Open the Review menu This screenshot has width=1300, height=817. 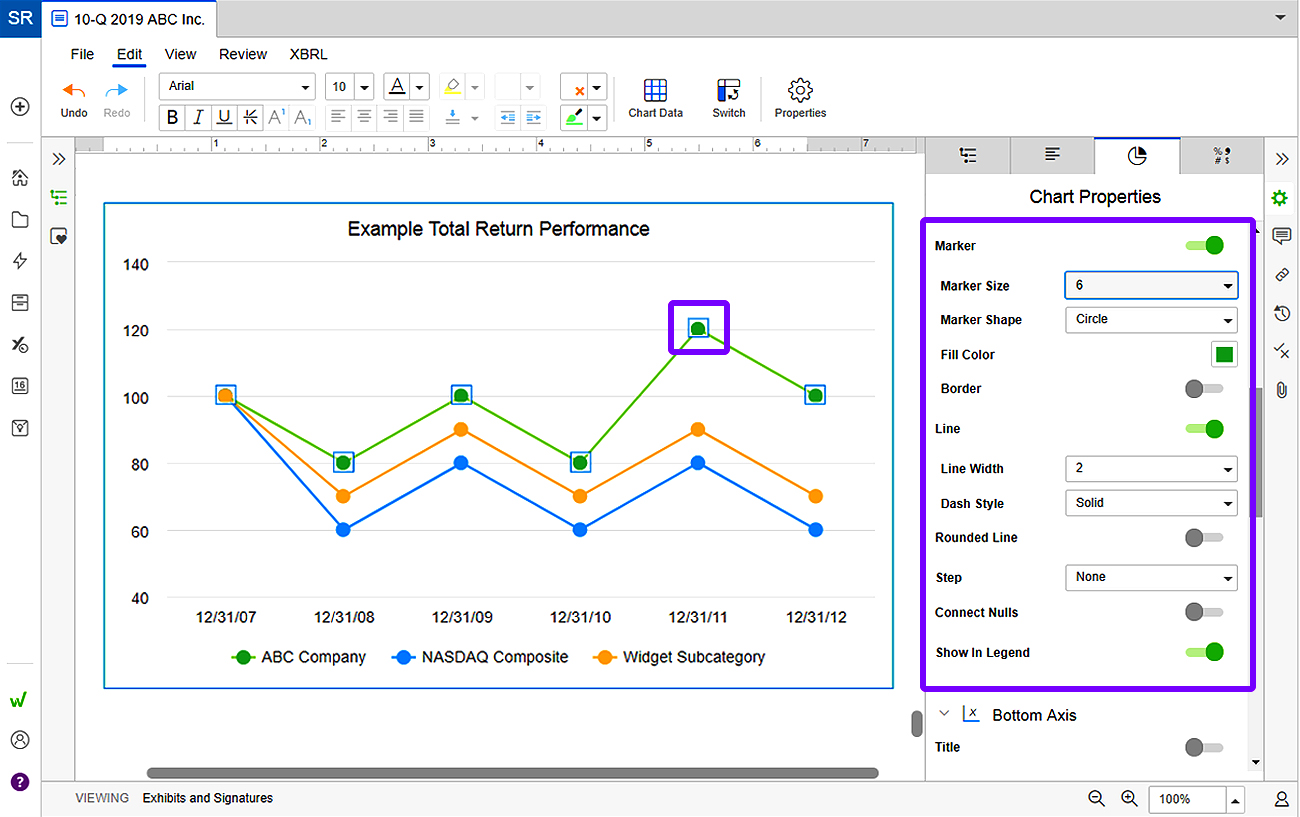coord(243,54)
